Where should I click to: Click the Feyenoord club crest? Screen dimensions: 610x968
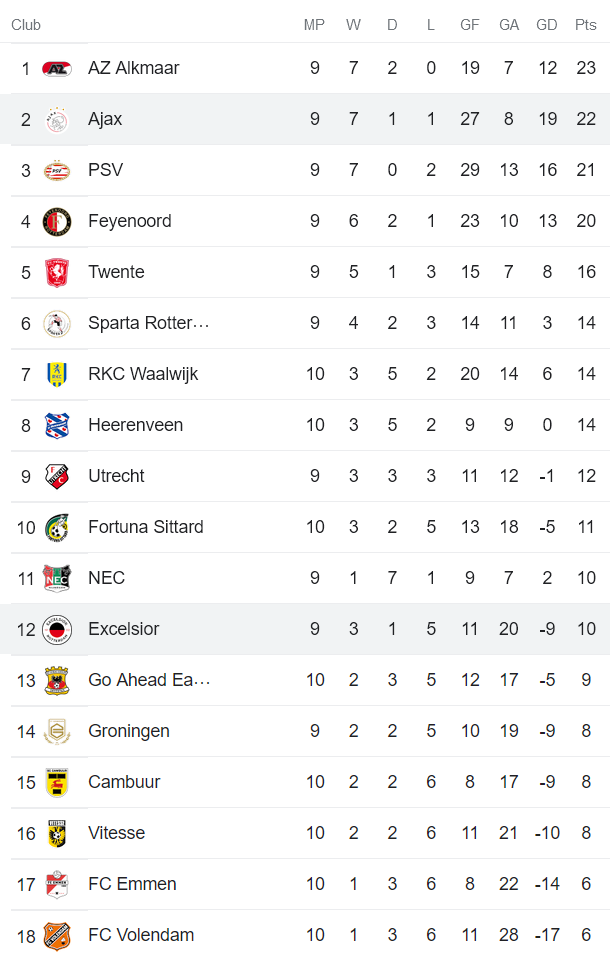click(x=57, y=222)
